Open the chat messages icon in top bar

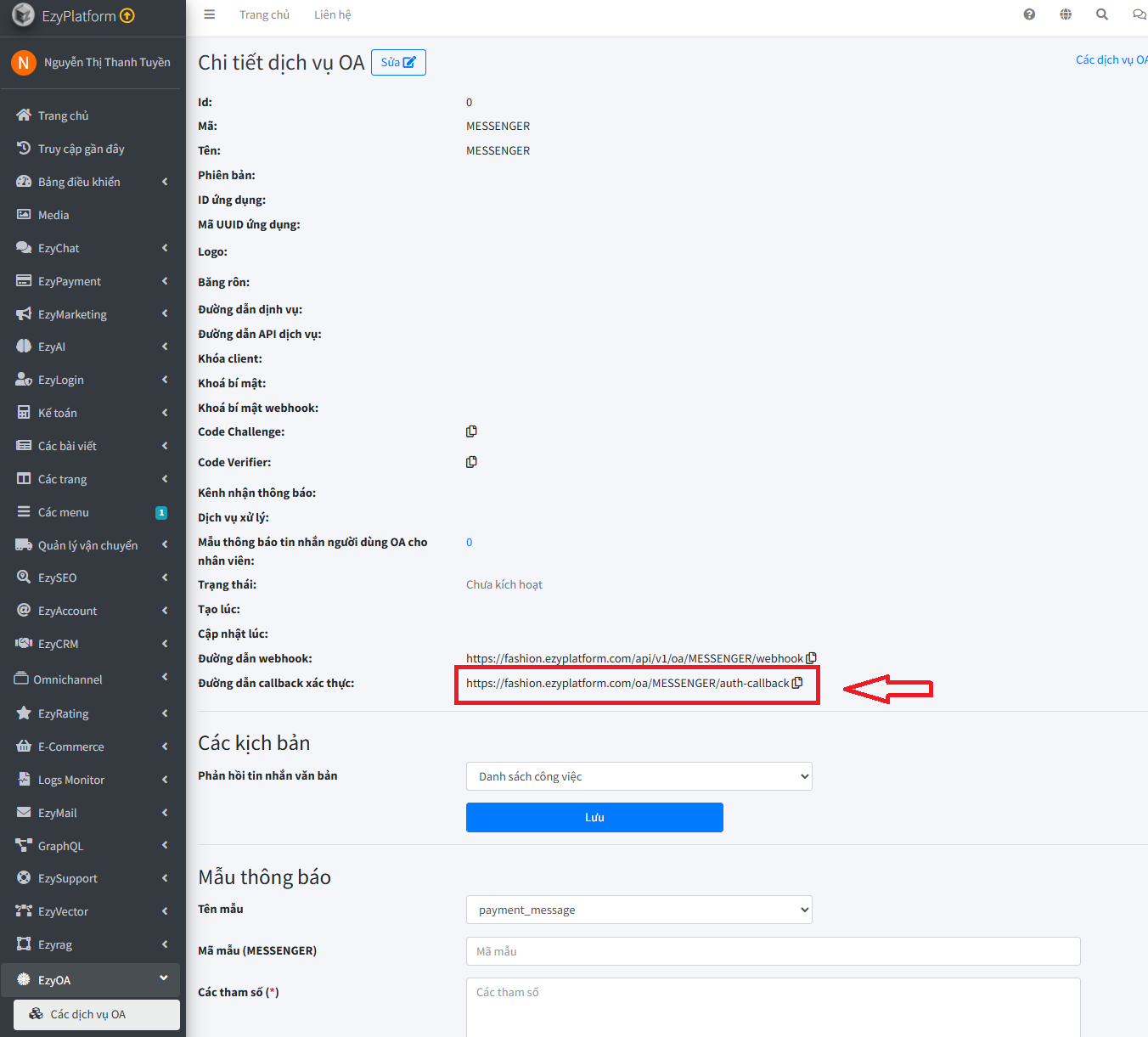click(1140, 14)
